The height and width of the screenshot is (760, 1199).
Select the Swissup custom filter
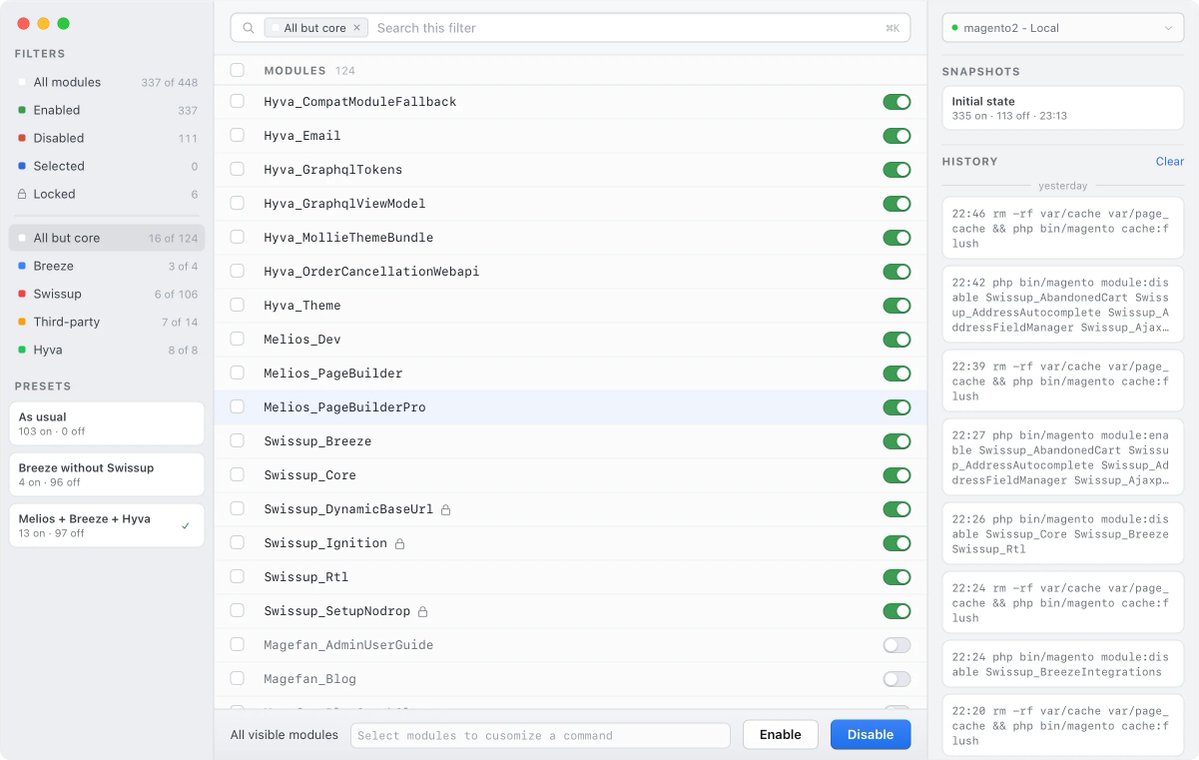(107, 294)
